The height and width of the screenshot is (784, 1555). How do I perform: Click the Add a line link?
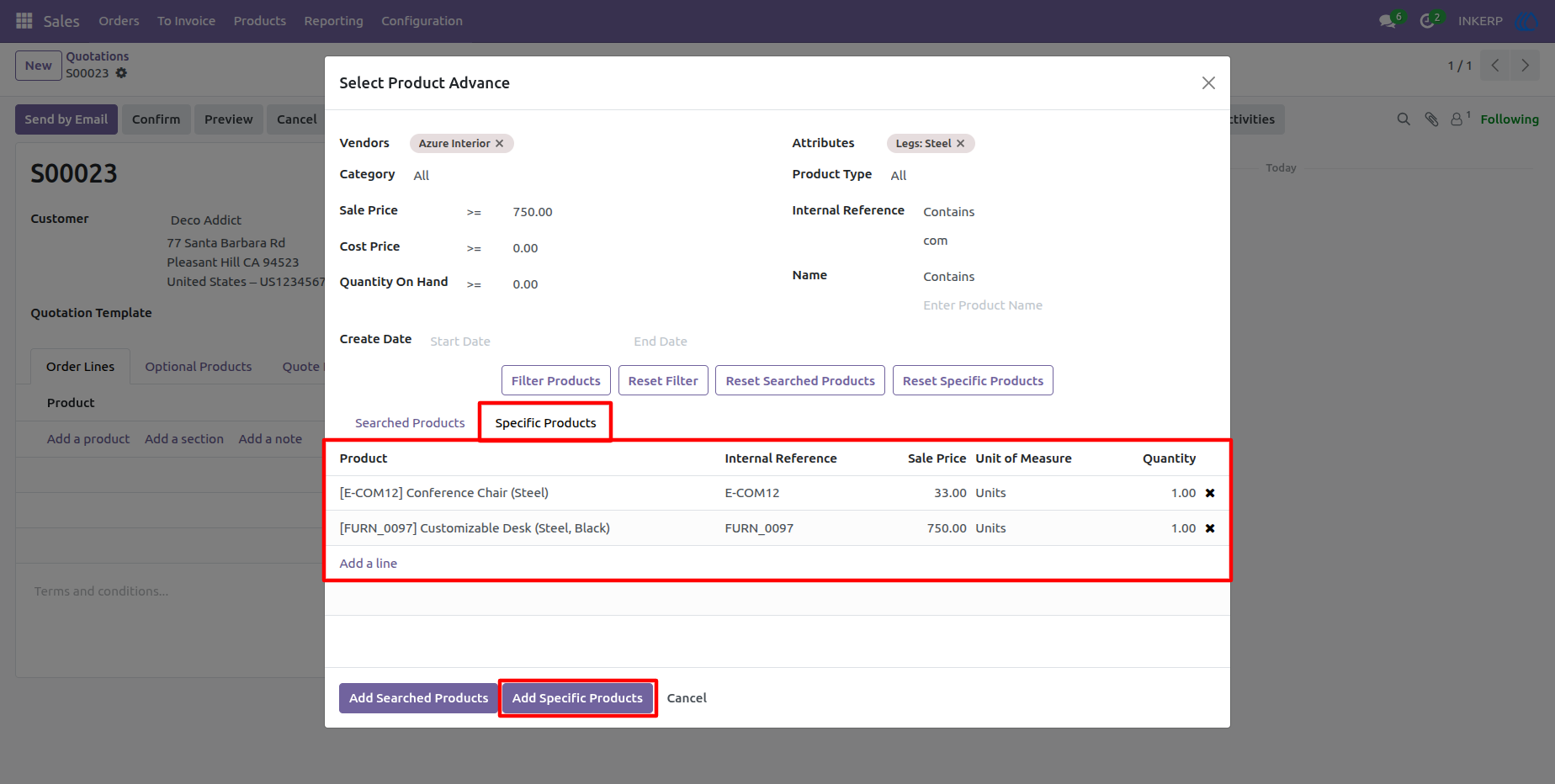click(x=369, y=564)
